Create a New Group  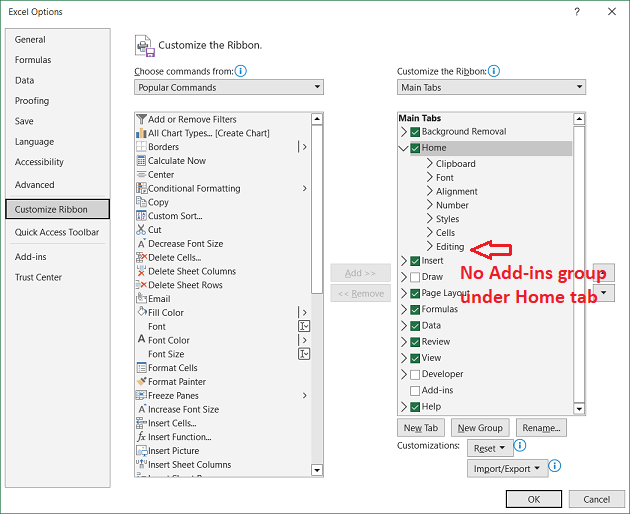point(480,428)
